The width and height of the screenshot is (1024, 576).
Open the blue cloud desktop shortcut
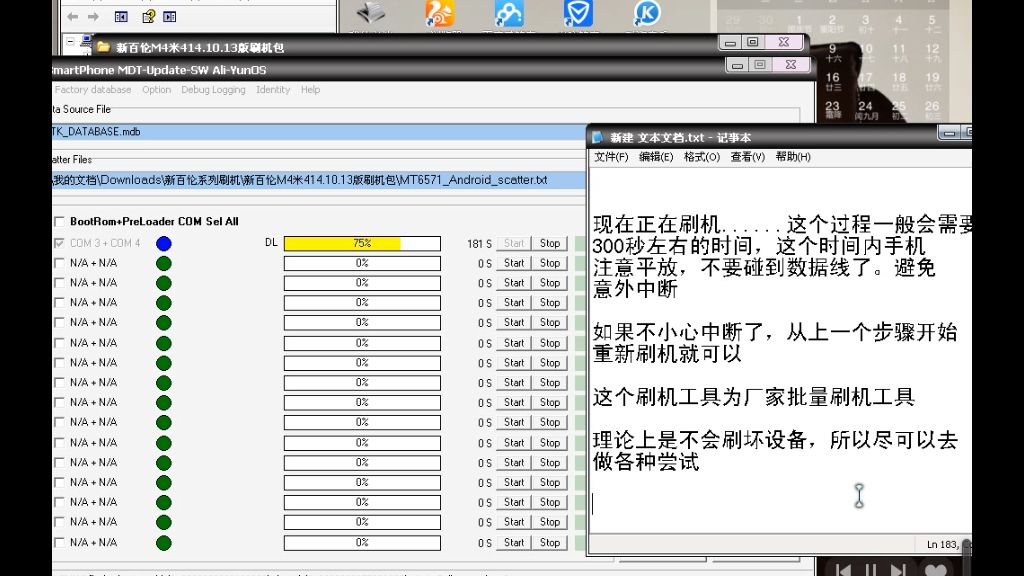(x=509, y=14)
